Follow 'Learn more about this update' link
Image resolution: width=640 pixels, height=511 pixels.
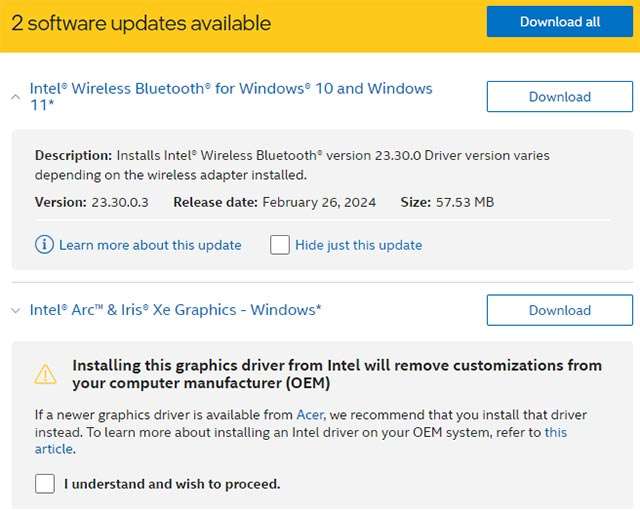(150, 245)
